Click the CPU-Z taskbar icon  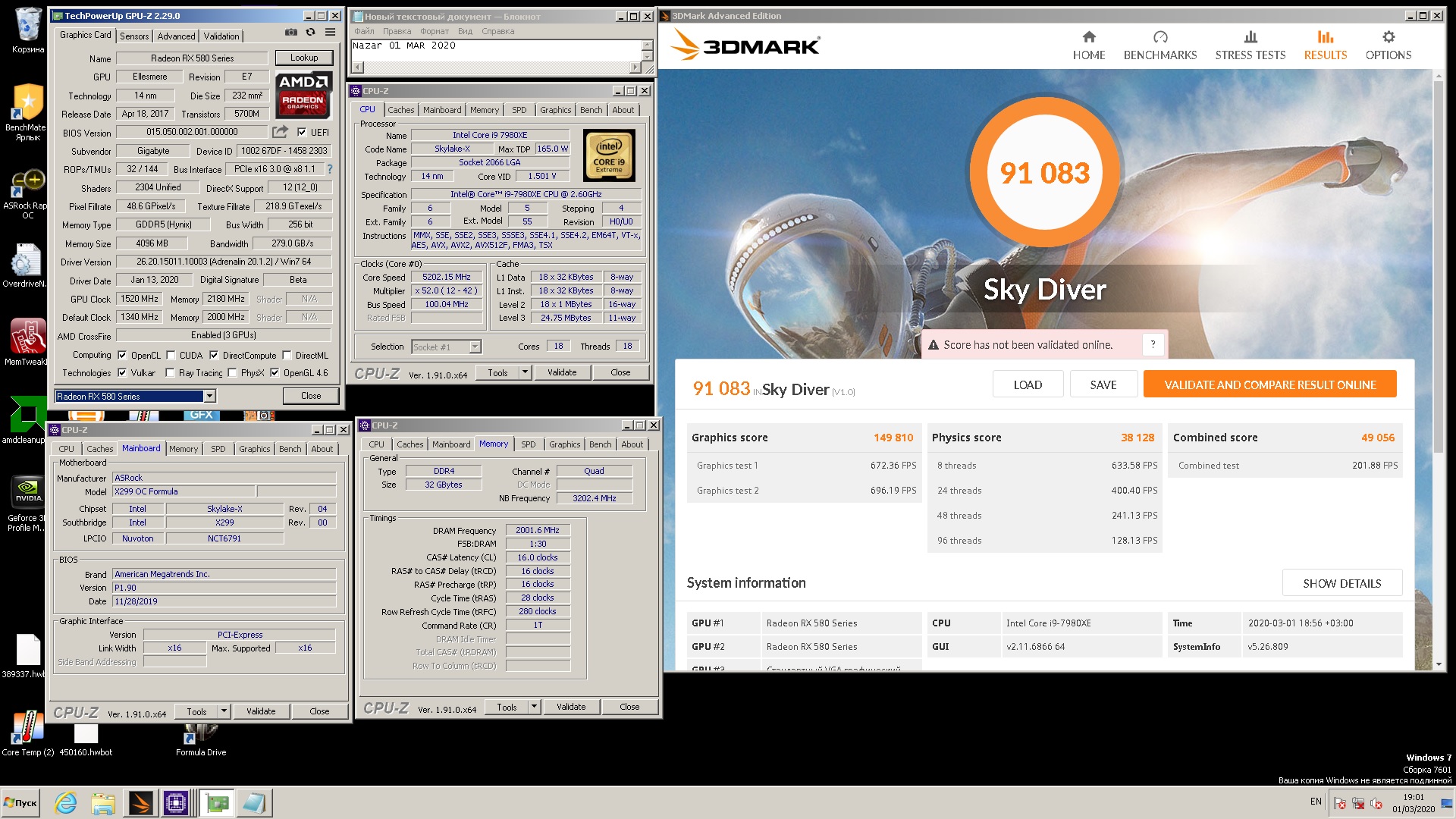(176, 802)
